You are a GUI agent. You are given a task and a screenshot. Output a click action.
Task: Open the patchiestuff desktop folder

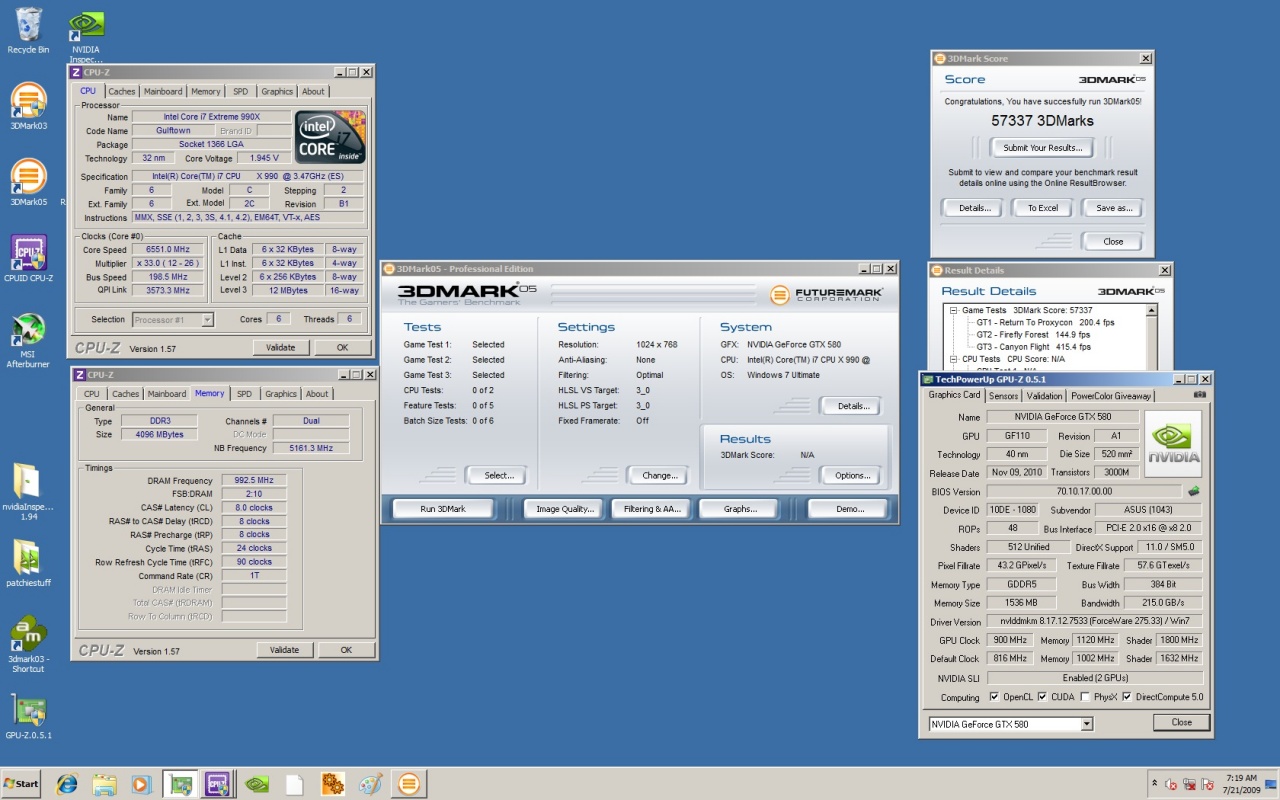point(28,557)
